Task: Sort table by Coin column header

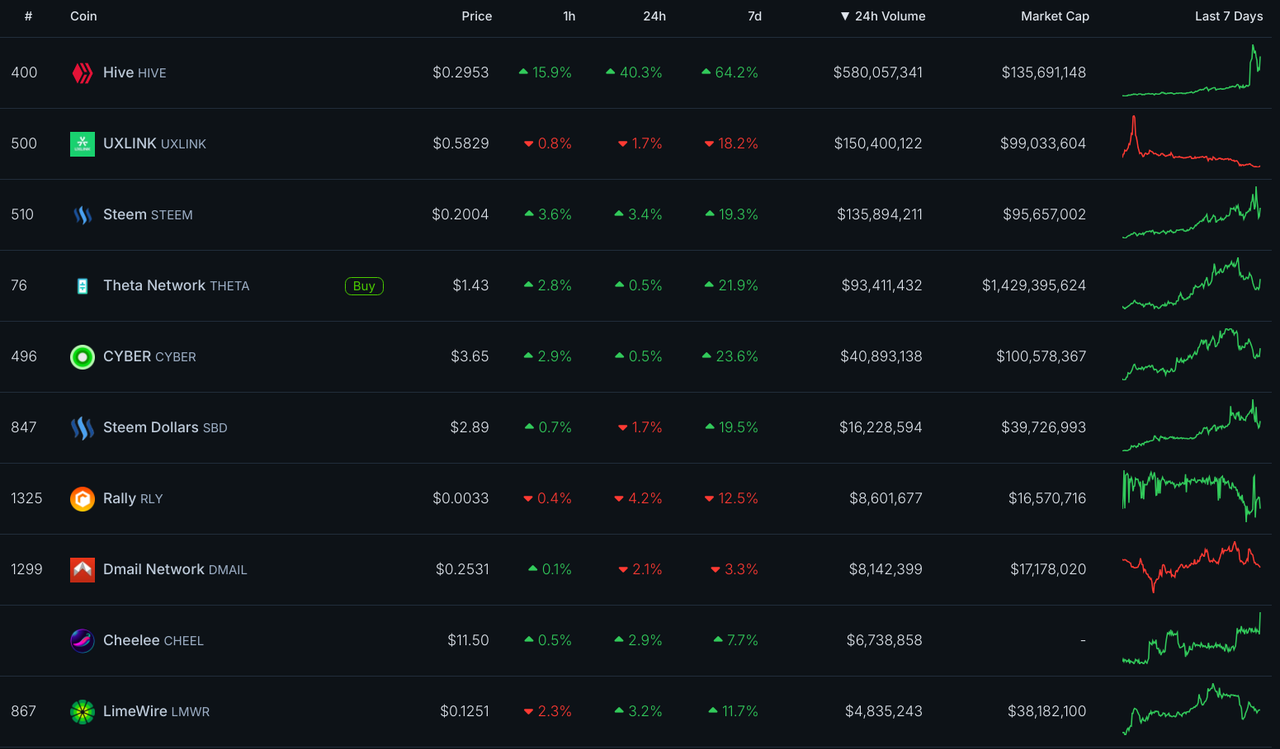Action: [84, 16]
